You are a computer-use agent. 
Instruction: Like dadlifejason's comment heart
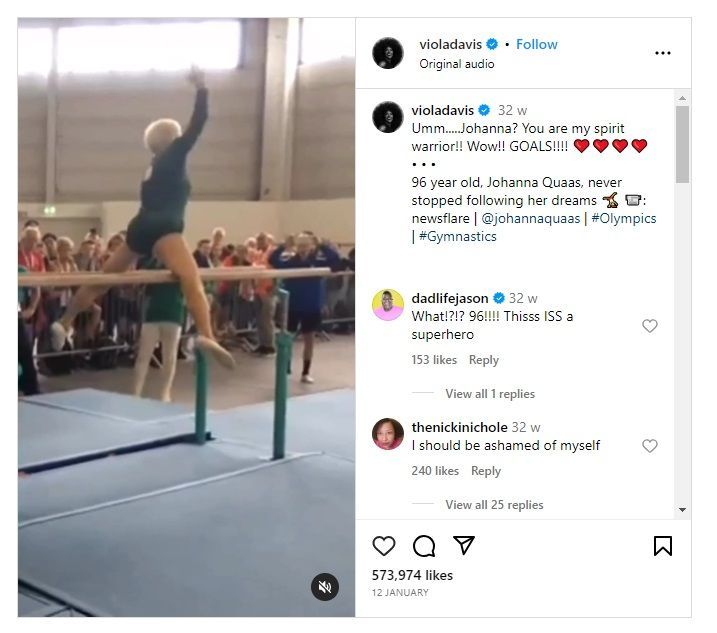pyautogui.click(x=650, y=326)
